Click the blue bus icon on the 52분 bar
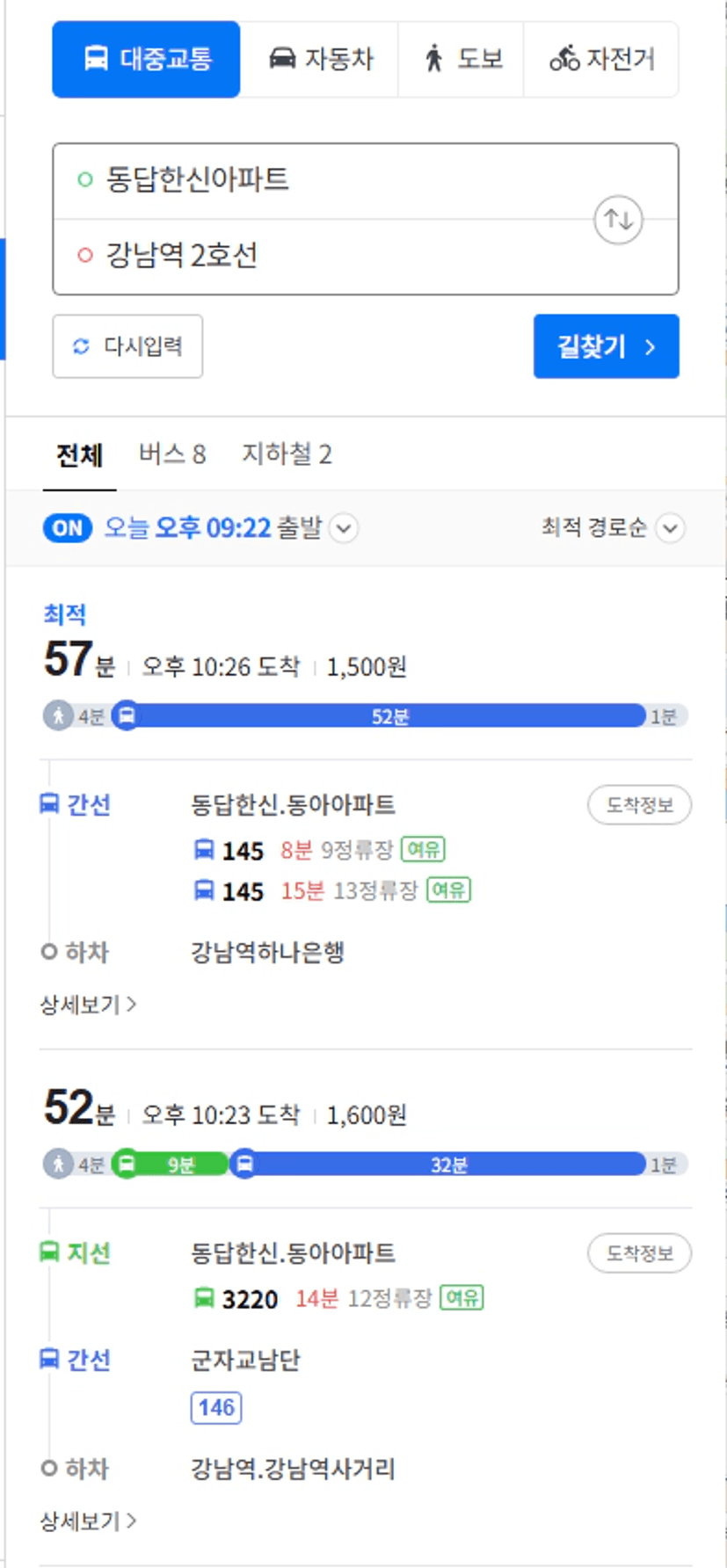The width and height of the screenshot is (727, 1568). [x=127, y=716]
